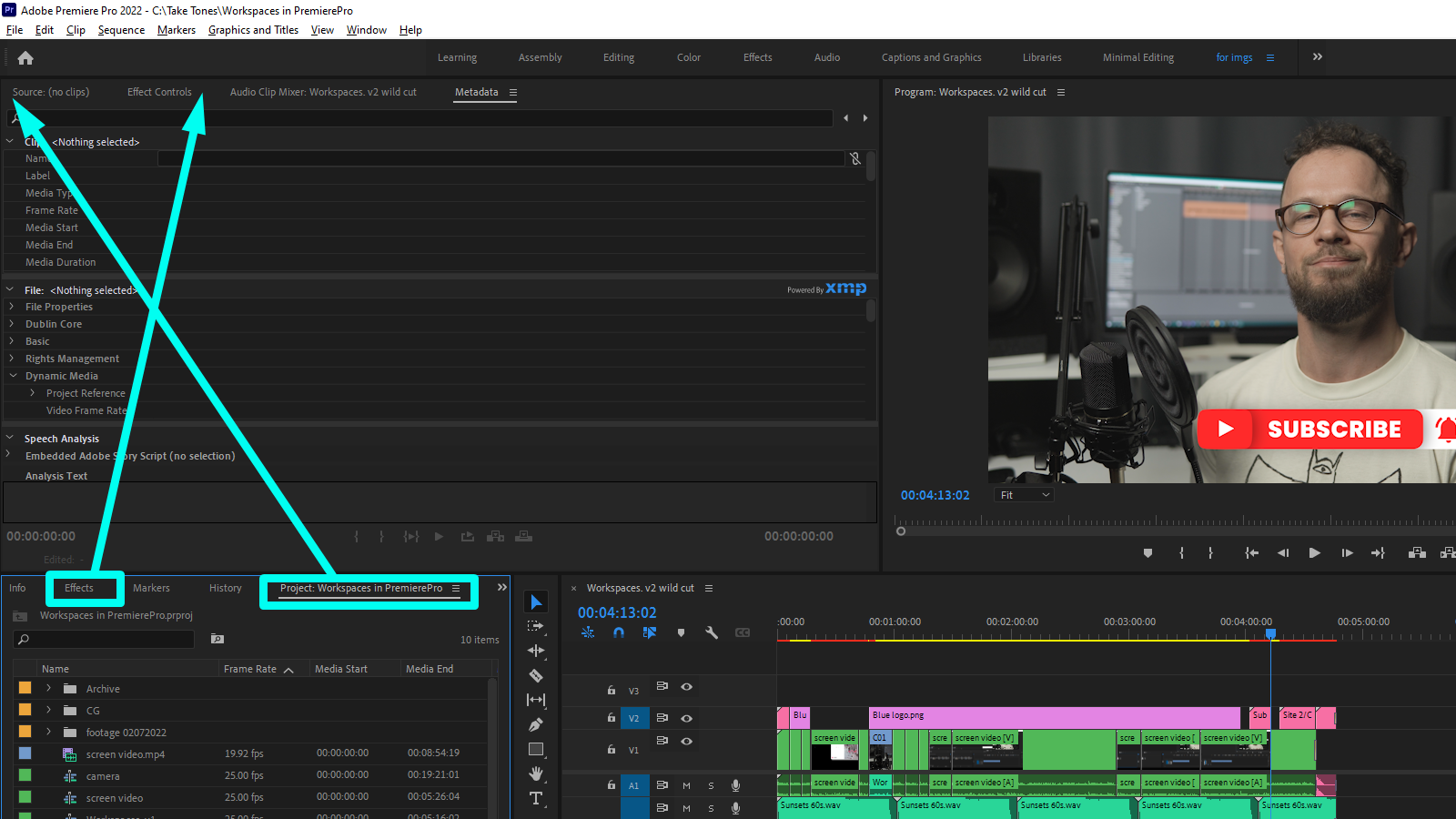Open timeline display settings wrench
1456x819 pixels.
pyautogui.click(x=712, y=632)
